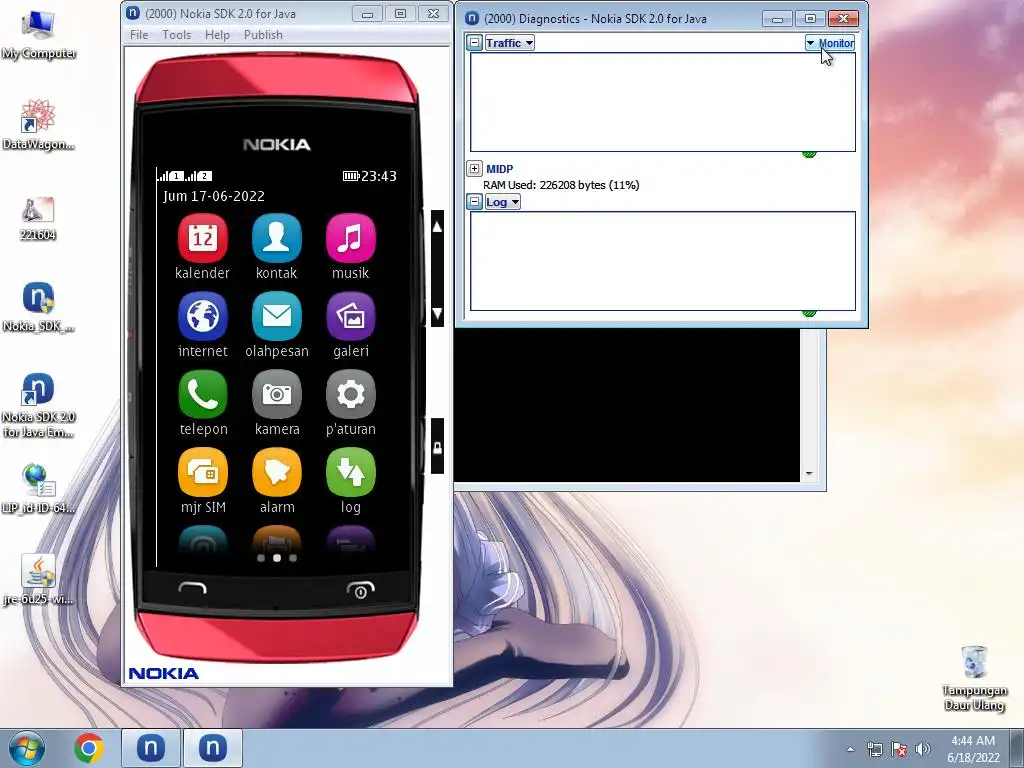
Task: Show hidden system tray icons
Action: click(850, 749)
